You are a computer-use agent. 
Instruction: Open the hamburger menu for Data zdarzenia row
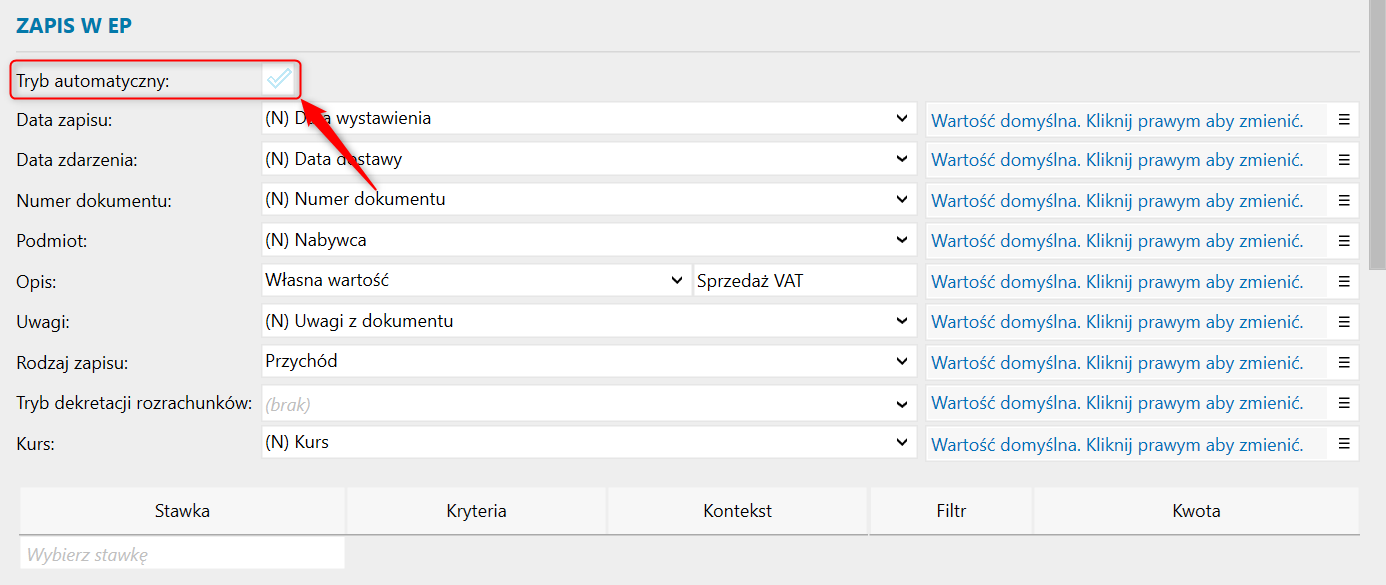tap(1343, 160)
